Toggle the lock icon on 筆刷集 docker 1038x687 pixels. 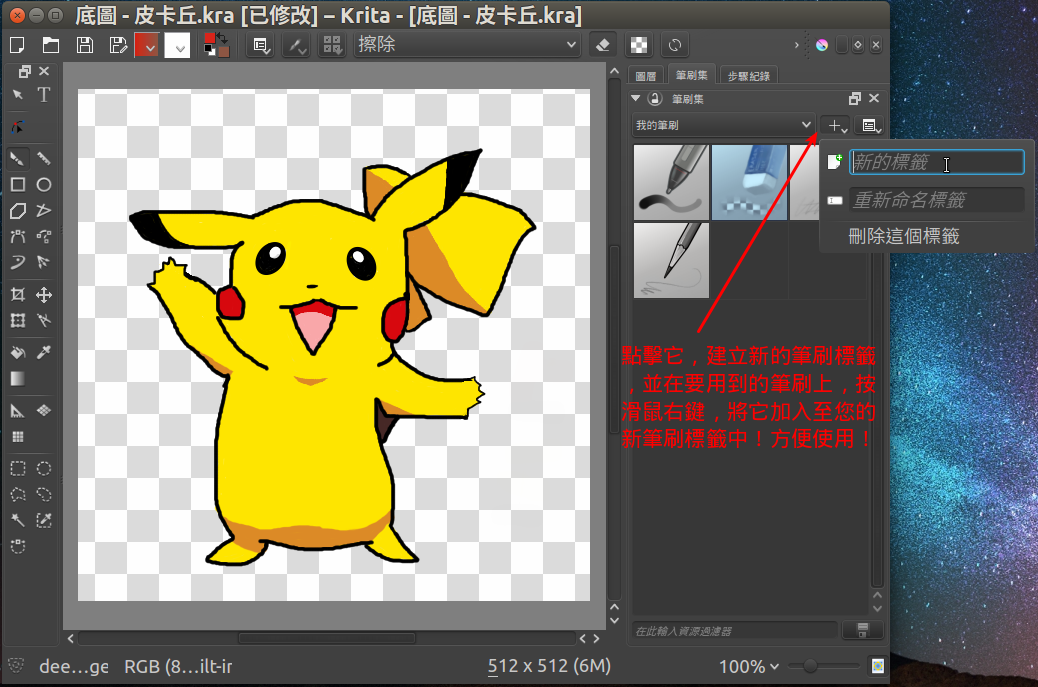[655, 99]
